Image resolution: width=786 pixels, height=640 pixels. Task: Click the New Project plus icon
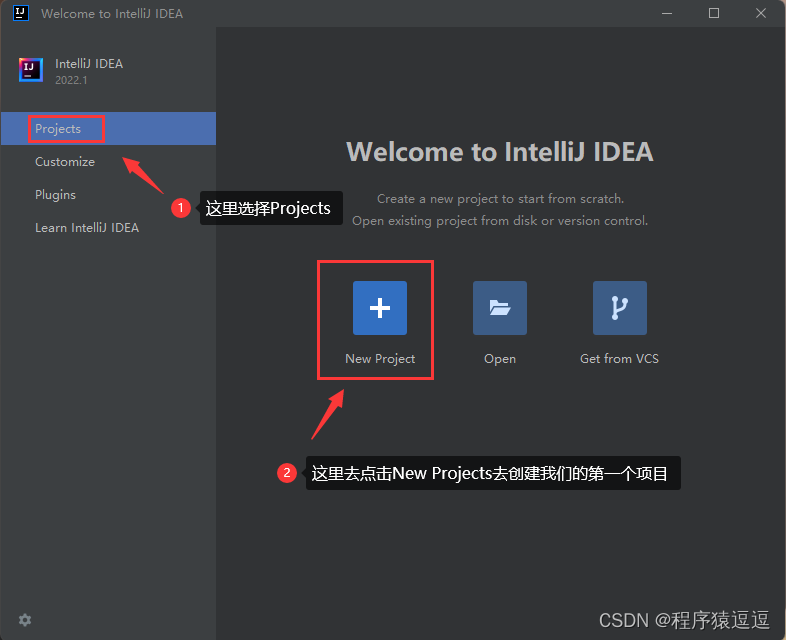point(379,308)
